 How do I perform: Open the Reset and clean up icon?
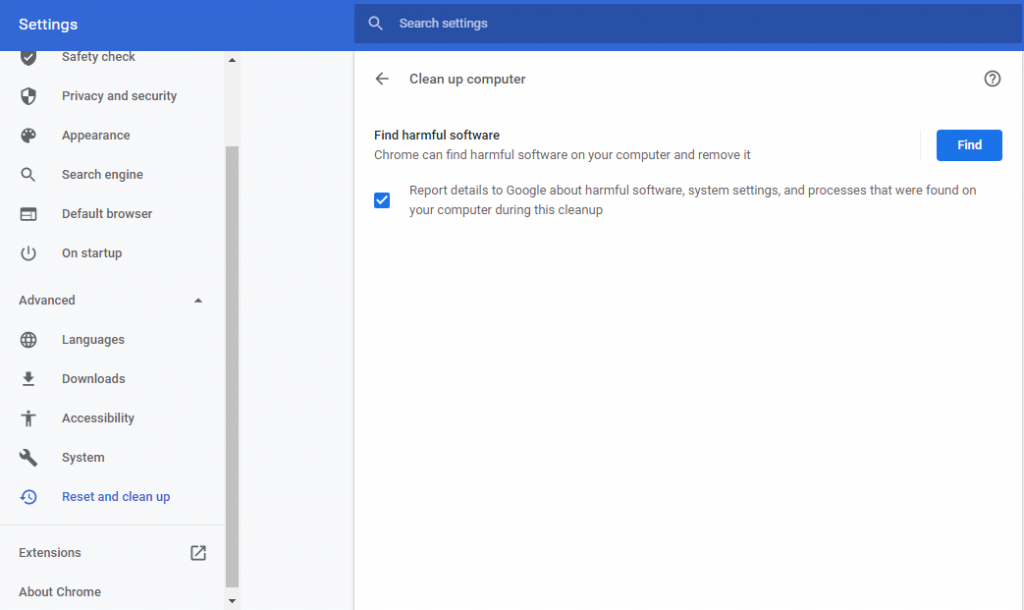point(26,496)
